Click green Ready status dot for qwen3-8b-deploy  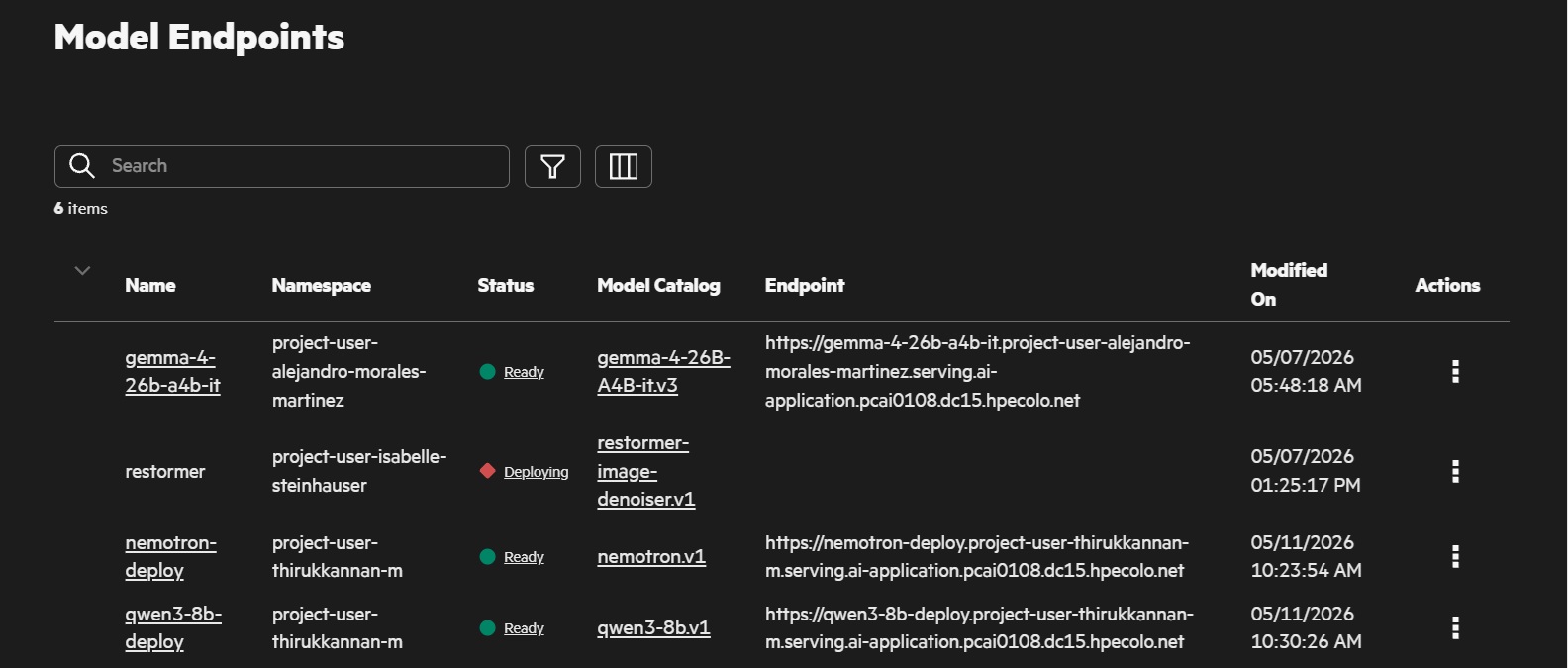(x=487, y=628)
